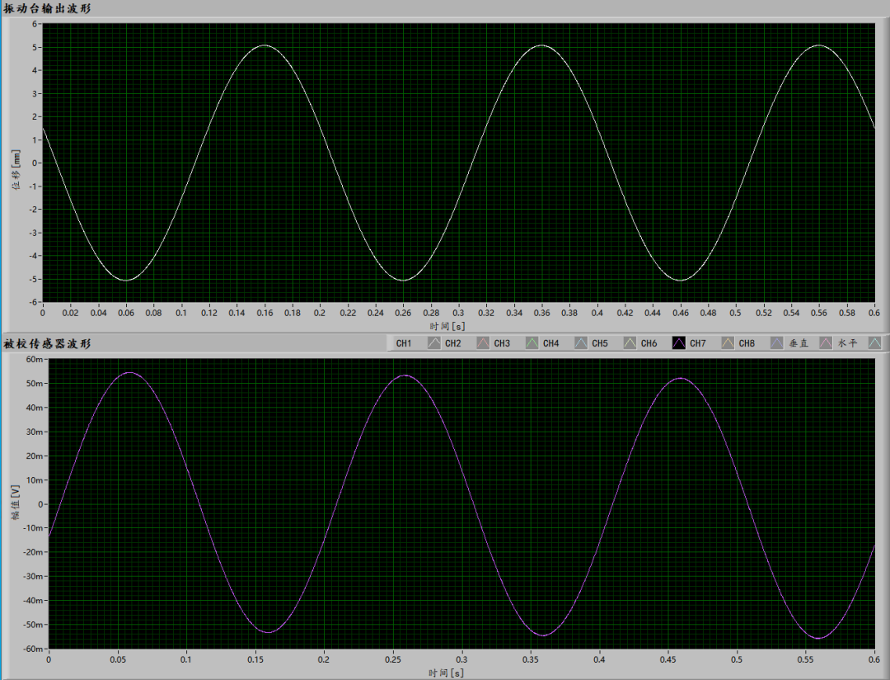
Task: Click the 幅值[V] Y-axis label
Action: (x=15, y=502)
